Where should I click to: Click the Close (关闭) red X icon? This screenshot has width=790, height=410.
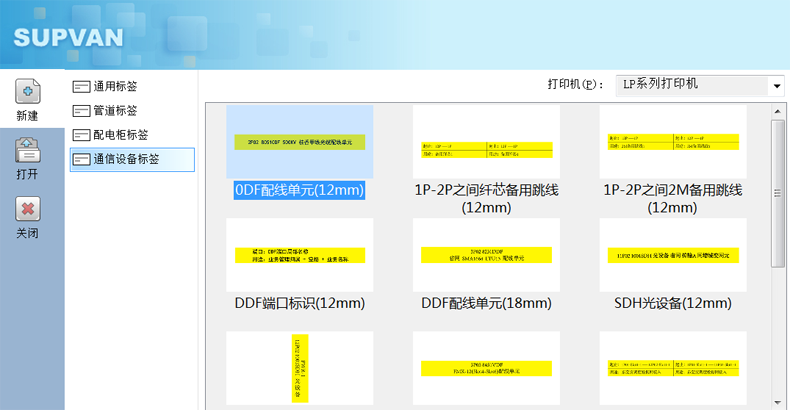[27, 209]
